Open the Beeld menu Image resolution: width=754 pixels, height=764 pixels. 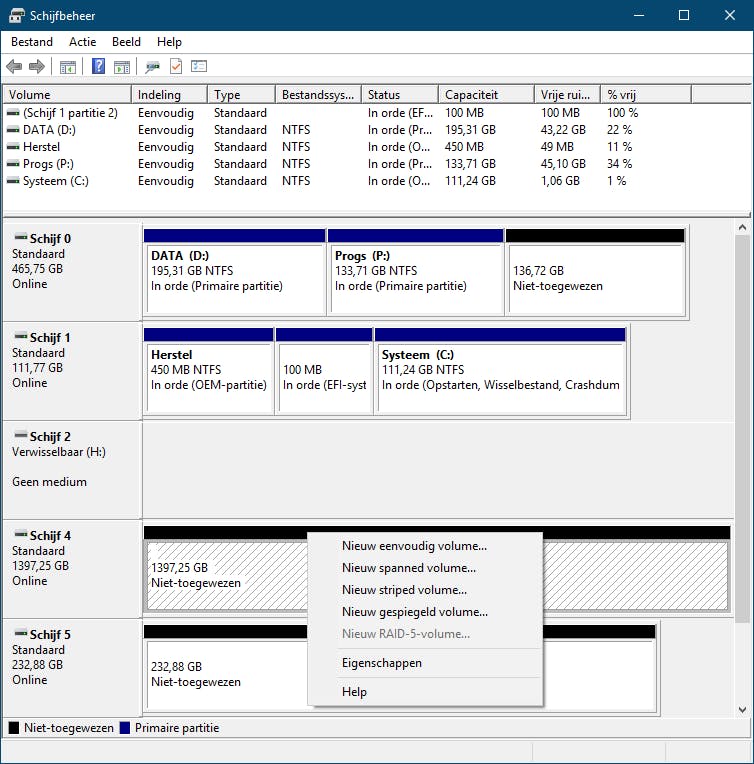126,42
